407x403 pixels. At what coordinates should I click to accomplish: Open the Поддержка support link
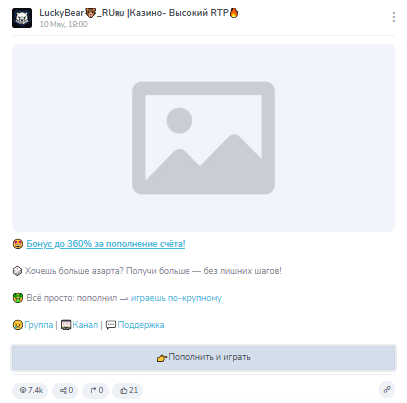coord(141,325)
